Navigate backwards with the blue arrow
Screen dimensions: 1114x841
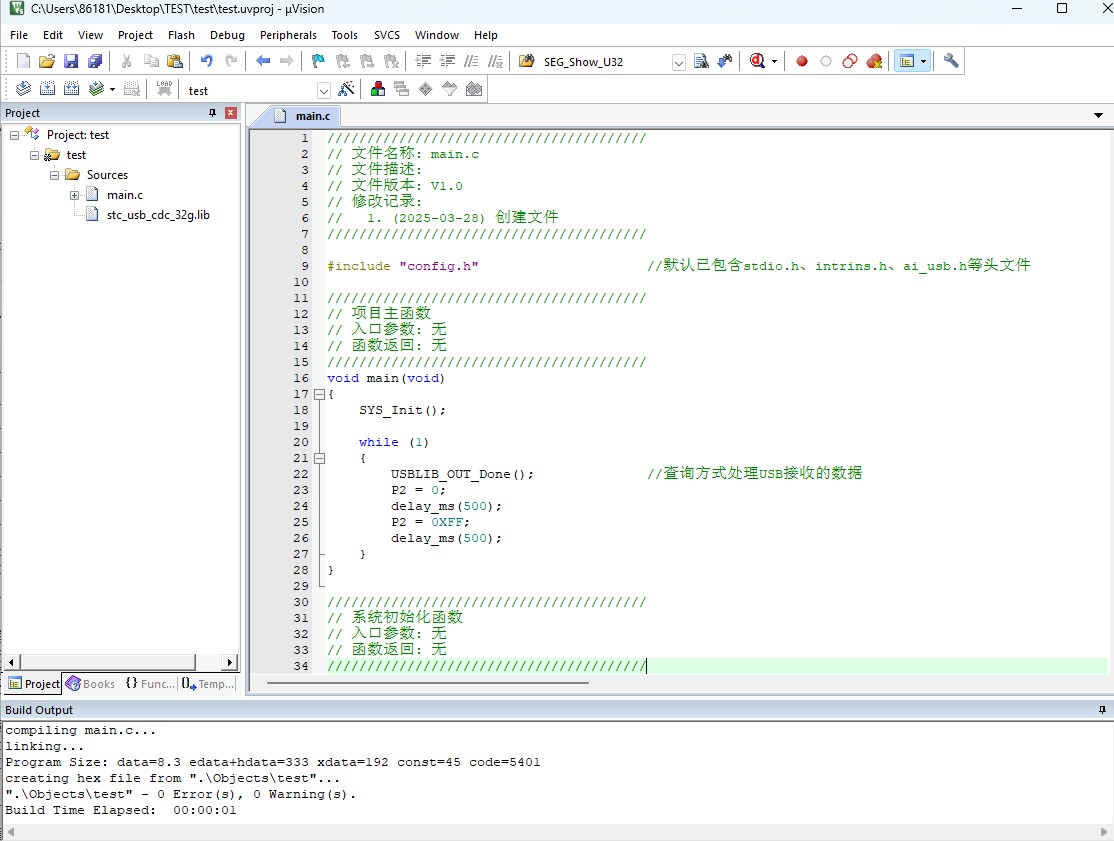coord(263,61)
